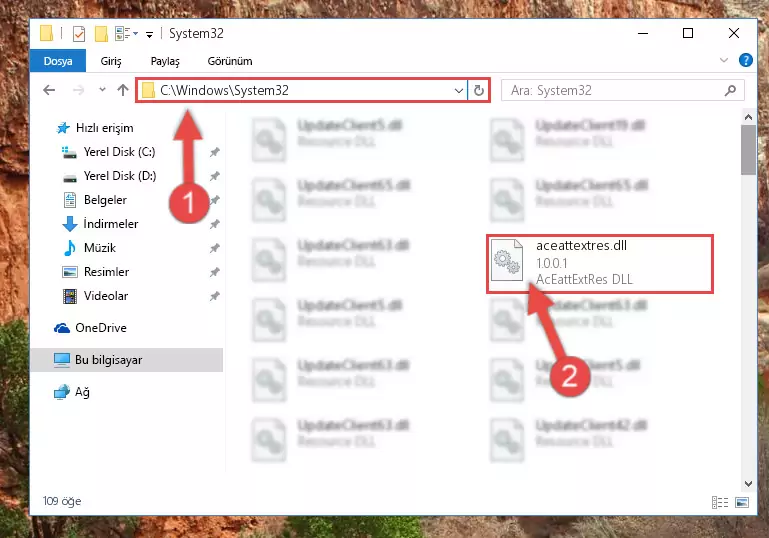Click the New Folder icon in the title bar

(101, 33)
